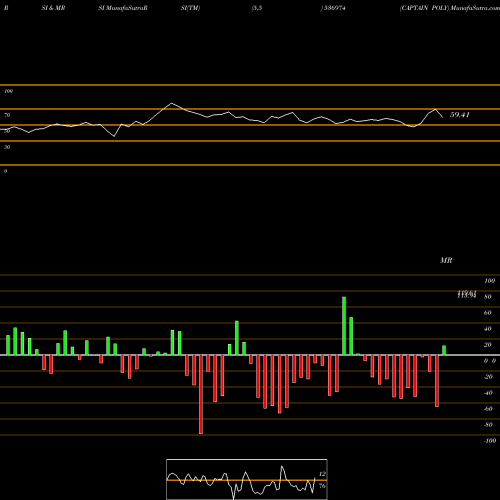500x500 pixels.
Task: Click the 536974 code in header
Action: point(334,8)
